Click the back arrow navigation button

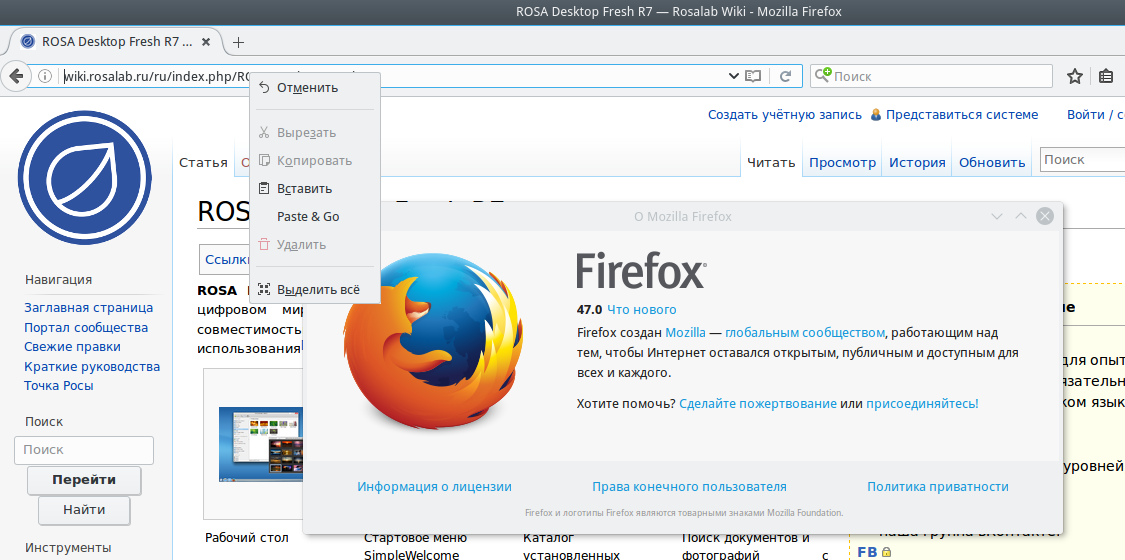pos(17,75)
